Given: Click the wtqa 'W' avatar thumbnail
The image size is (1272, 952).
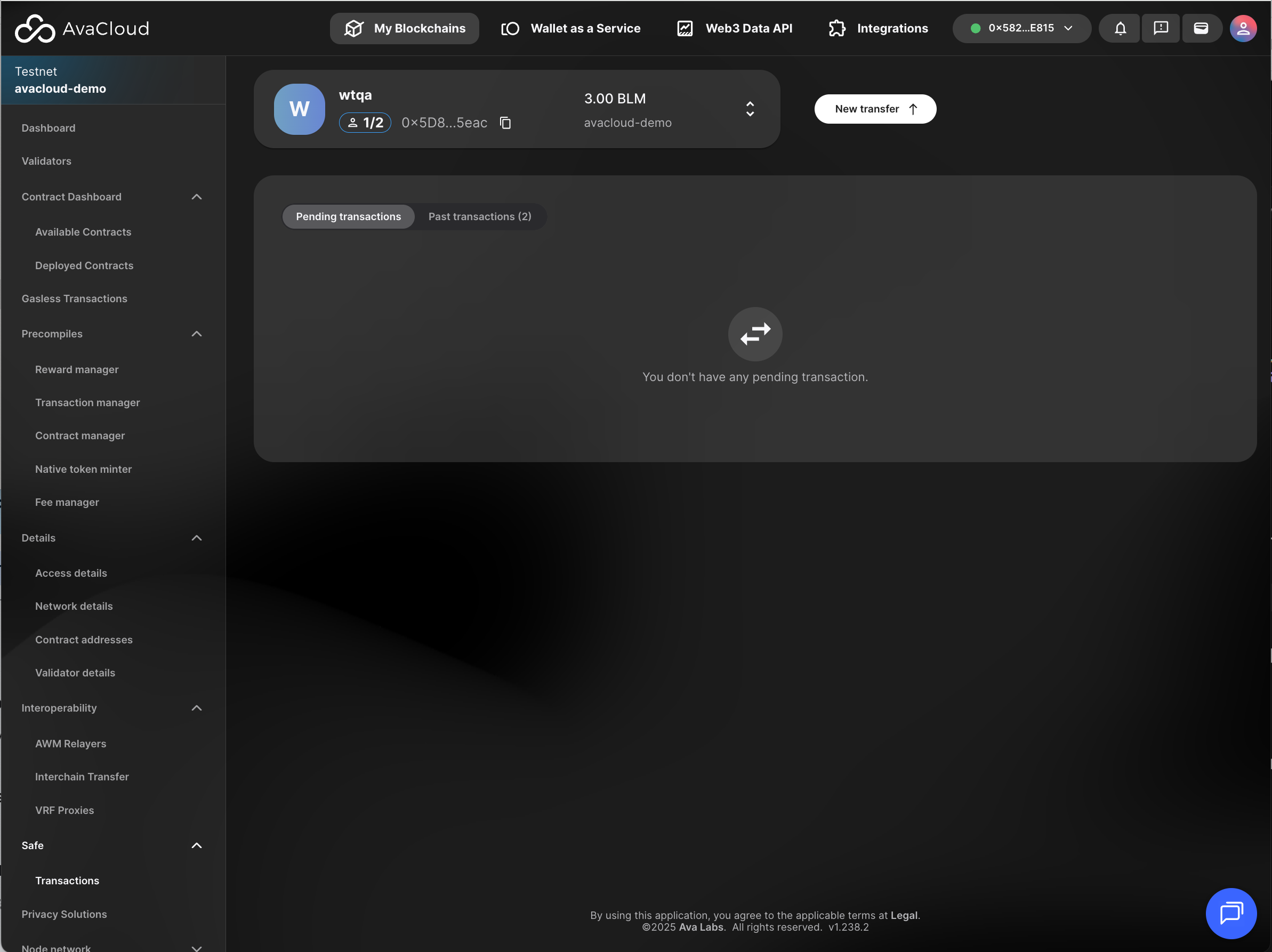Looking at the screenshot, I should [x=299, y=109].
